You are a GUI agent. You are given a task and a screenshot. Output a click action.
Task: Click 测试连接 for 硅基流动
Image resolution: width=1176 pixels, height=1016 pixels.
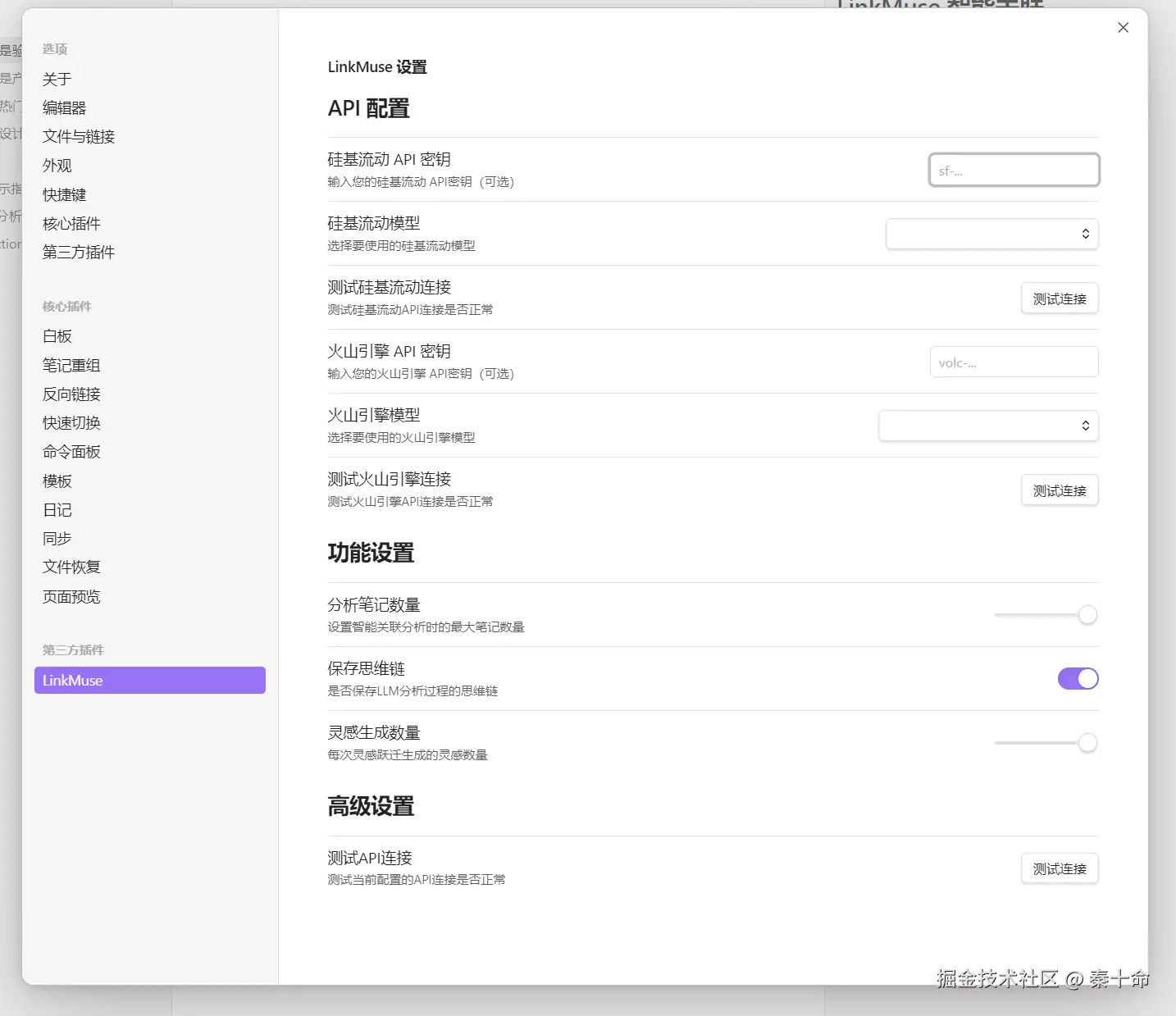click(x=1060, y=298)
